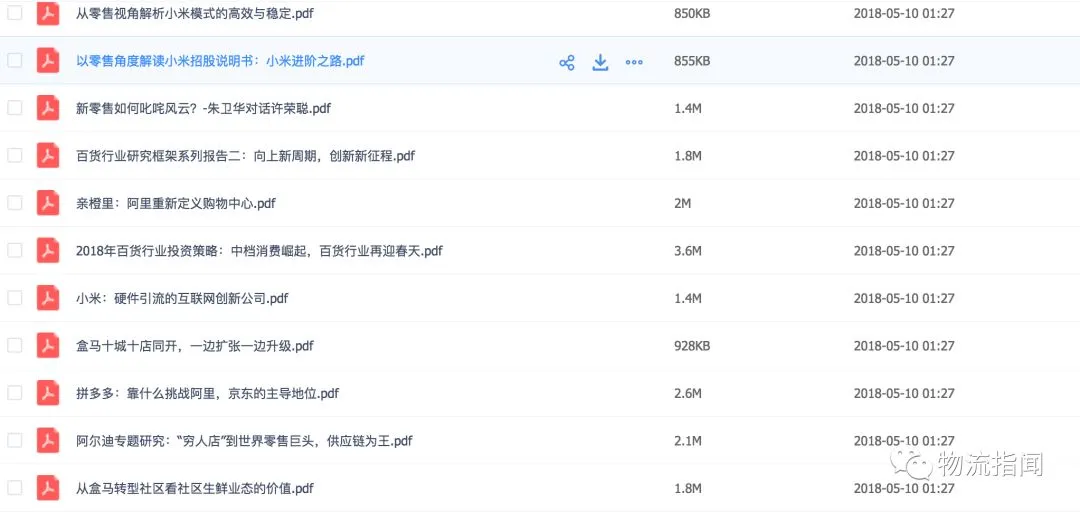Image resolution: width=1080 pixels, height=512 pixels.
Task: Click the 2.1M size of 阿尔迪 file
Action: pos(687,441)
